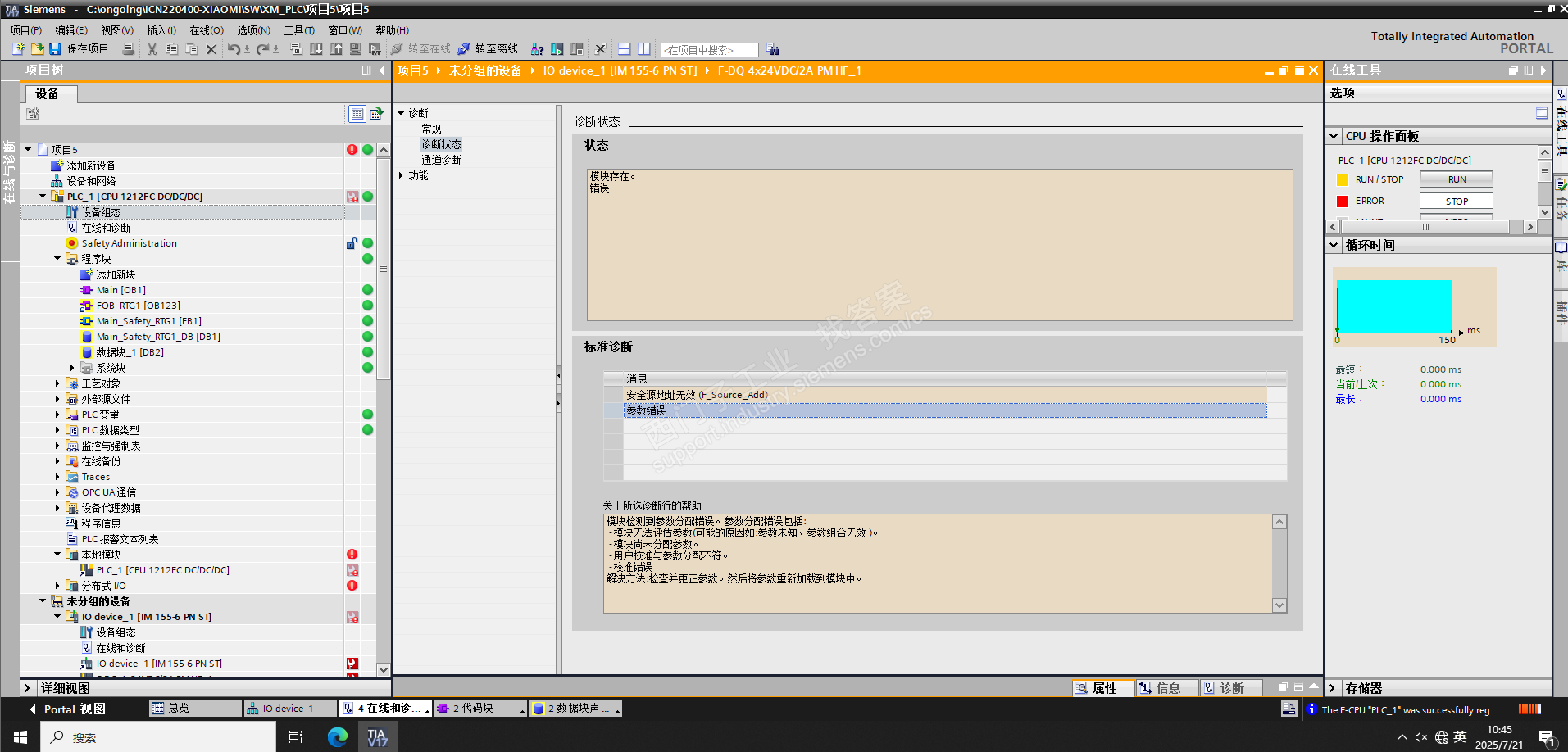Click the Windows Start button

(20, 737)
